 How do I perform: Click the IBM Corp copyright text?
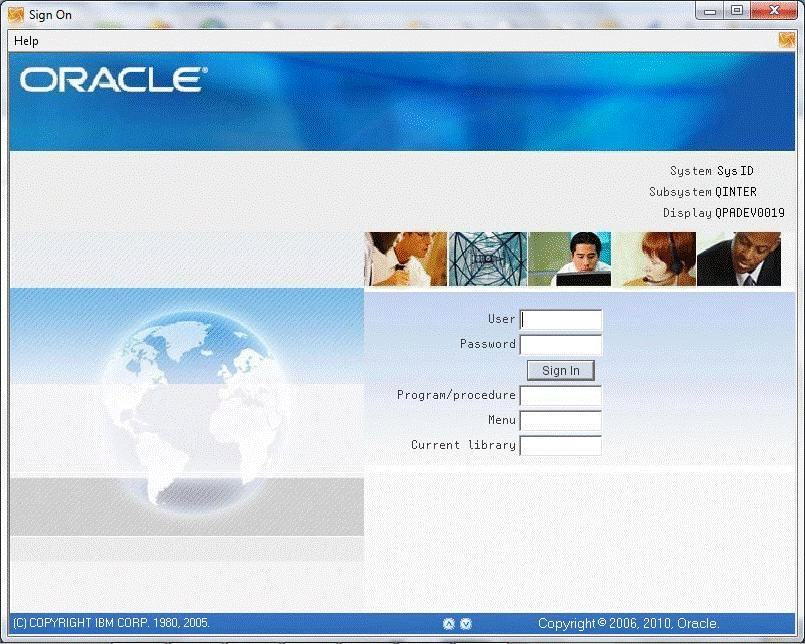tap(111, 623)
